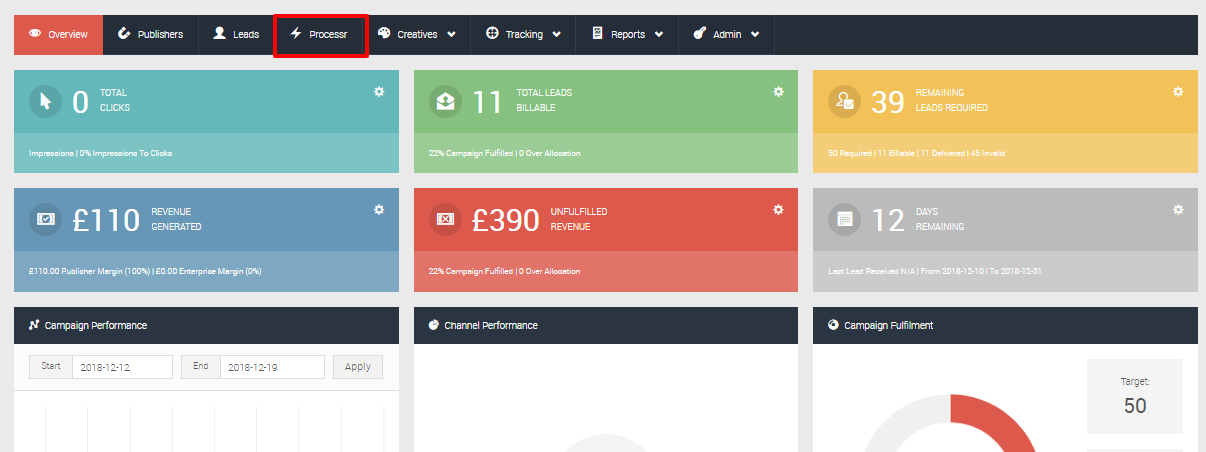Click gear icon on Days Remaining card

[x=1178, y=210]
